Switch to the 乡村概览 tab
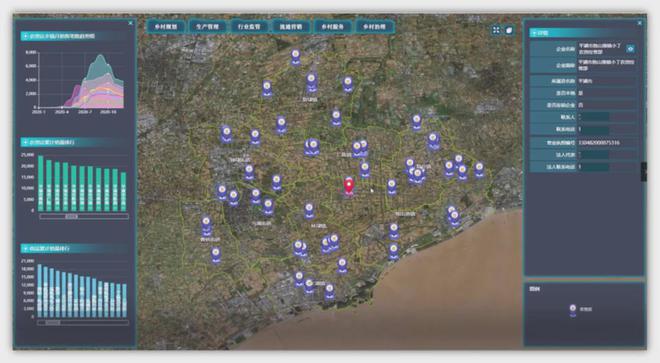 [166, 27]
